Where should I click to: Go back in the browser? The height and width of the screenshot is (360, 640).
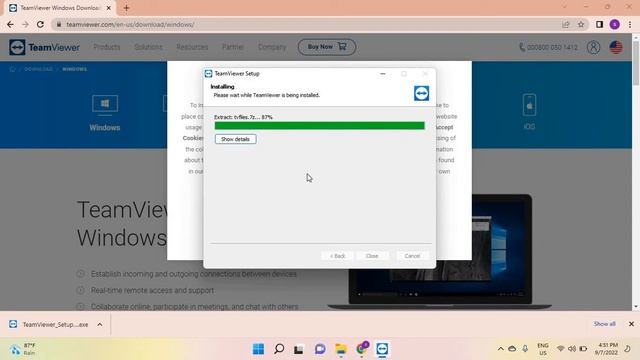[10, 24]
